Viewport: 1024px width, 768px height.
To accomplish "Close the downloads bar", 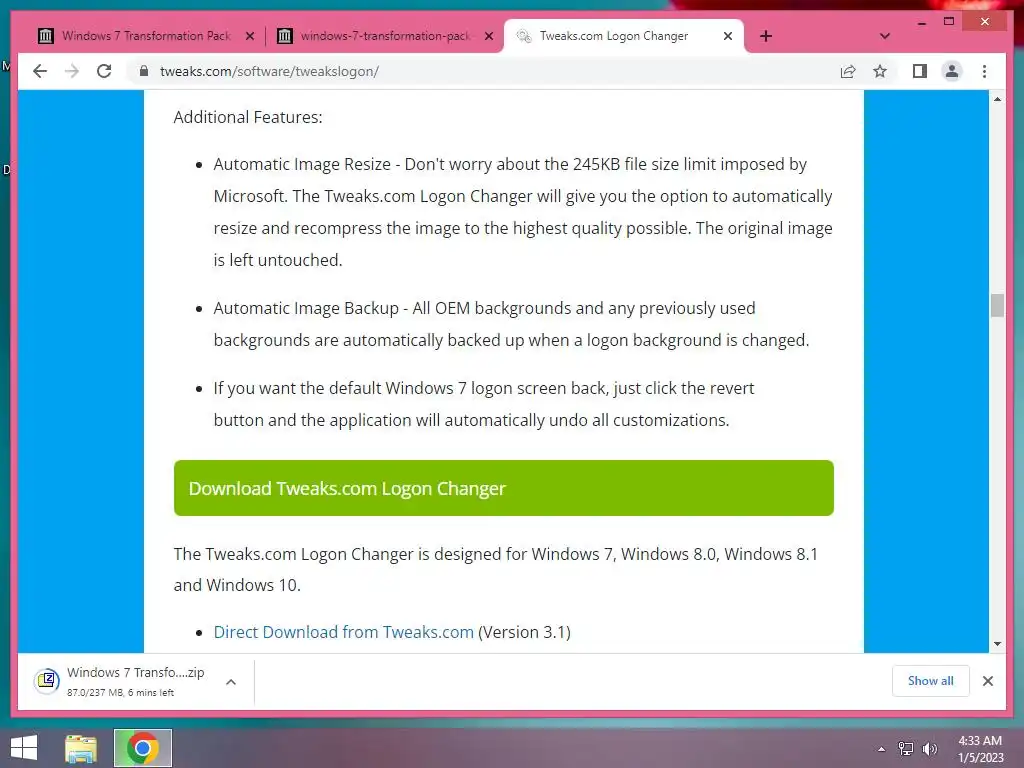I will coord(987,681).
